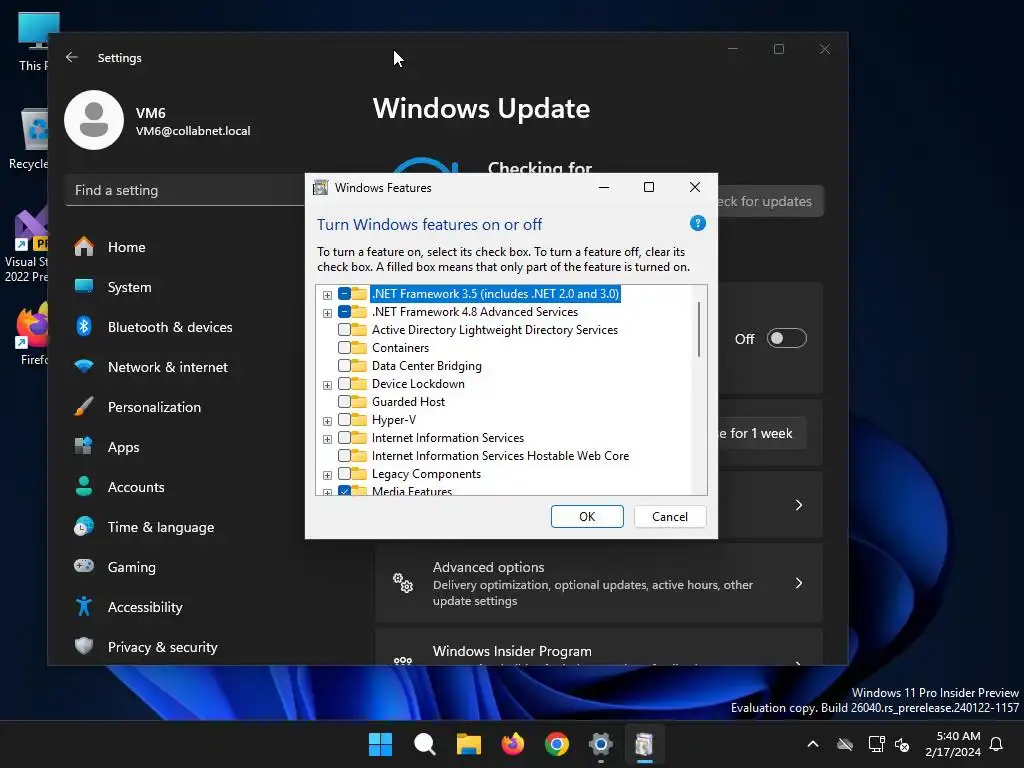This screenshot has height=768, width=1024.
Task: Expand .NET Framework 3.5 tree node
Action: 327,295
